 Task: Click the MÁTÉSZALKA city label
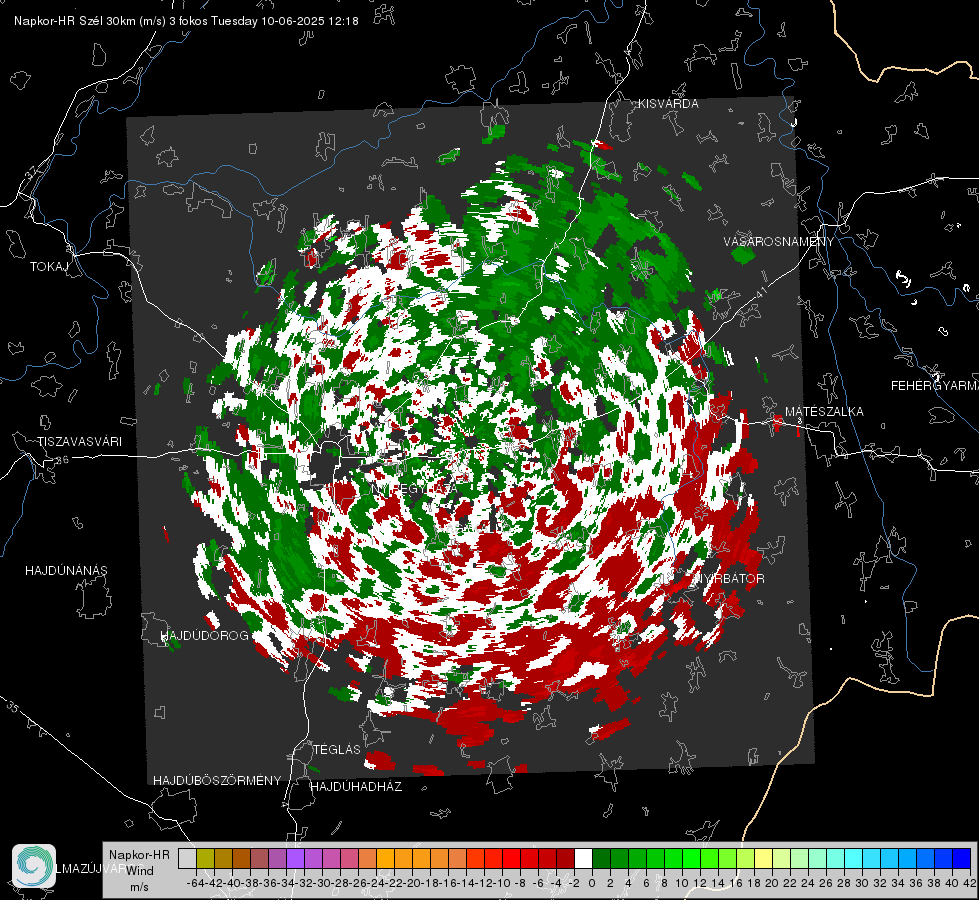(x=824, y=412)
